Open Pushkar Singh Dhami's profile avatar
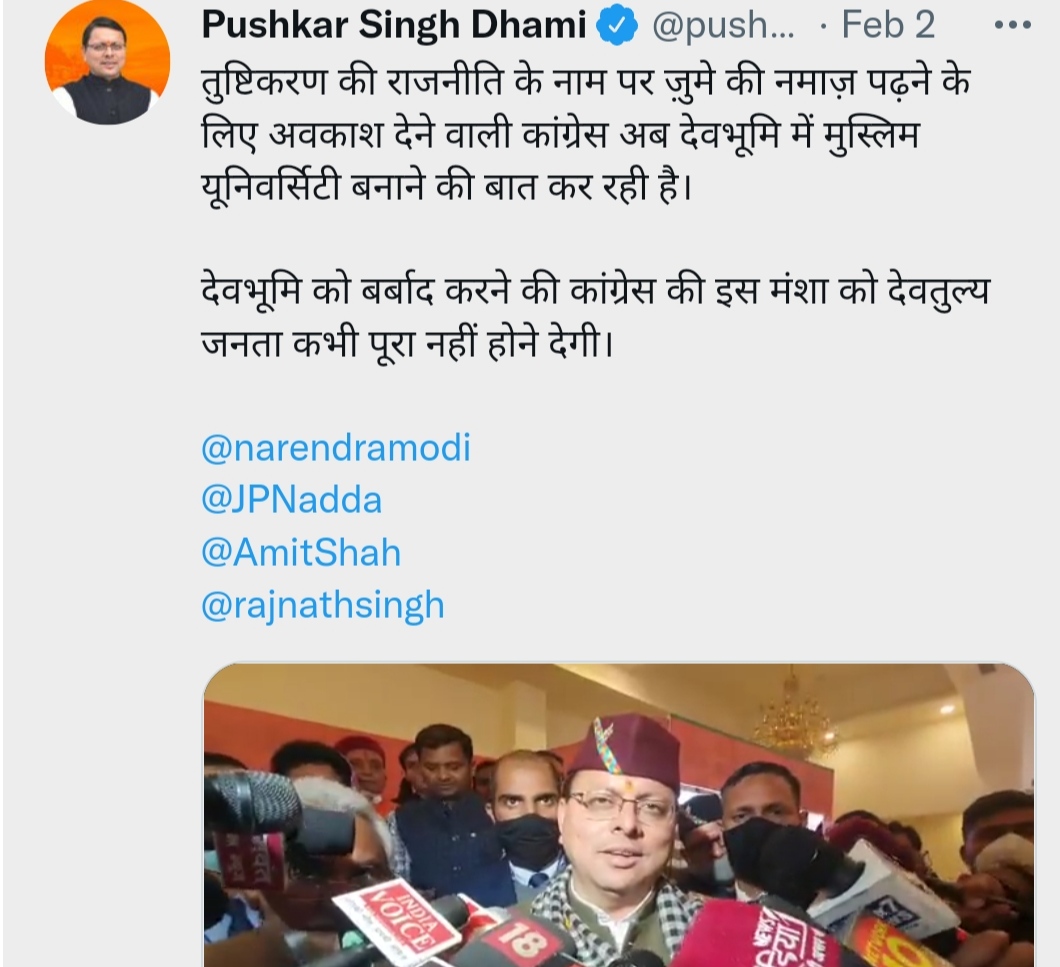Image resolution: width=1060 pixels, height=967 pixels. pos(107,62)
